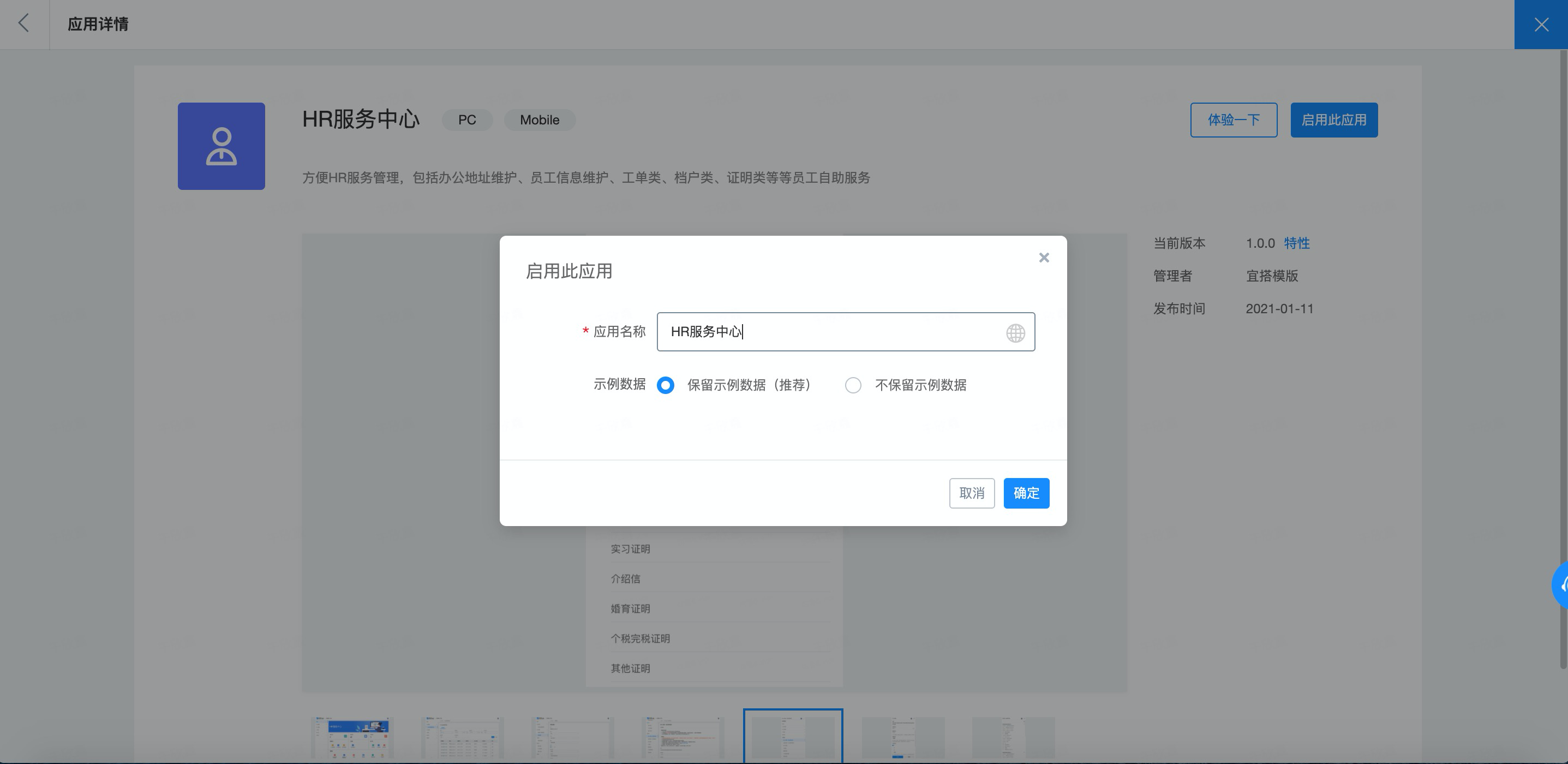
Task: Click the globe language icon in the name field
Action: [1015, 333]
